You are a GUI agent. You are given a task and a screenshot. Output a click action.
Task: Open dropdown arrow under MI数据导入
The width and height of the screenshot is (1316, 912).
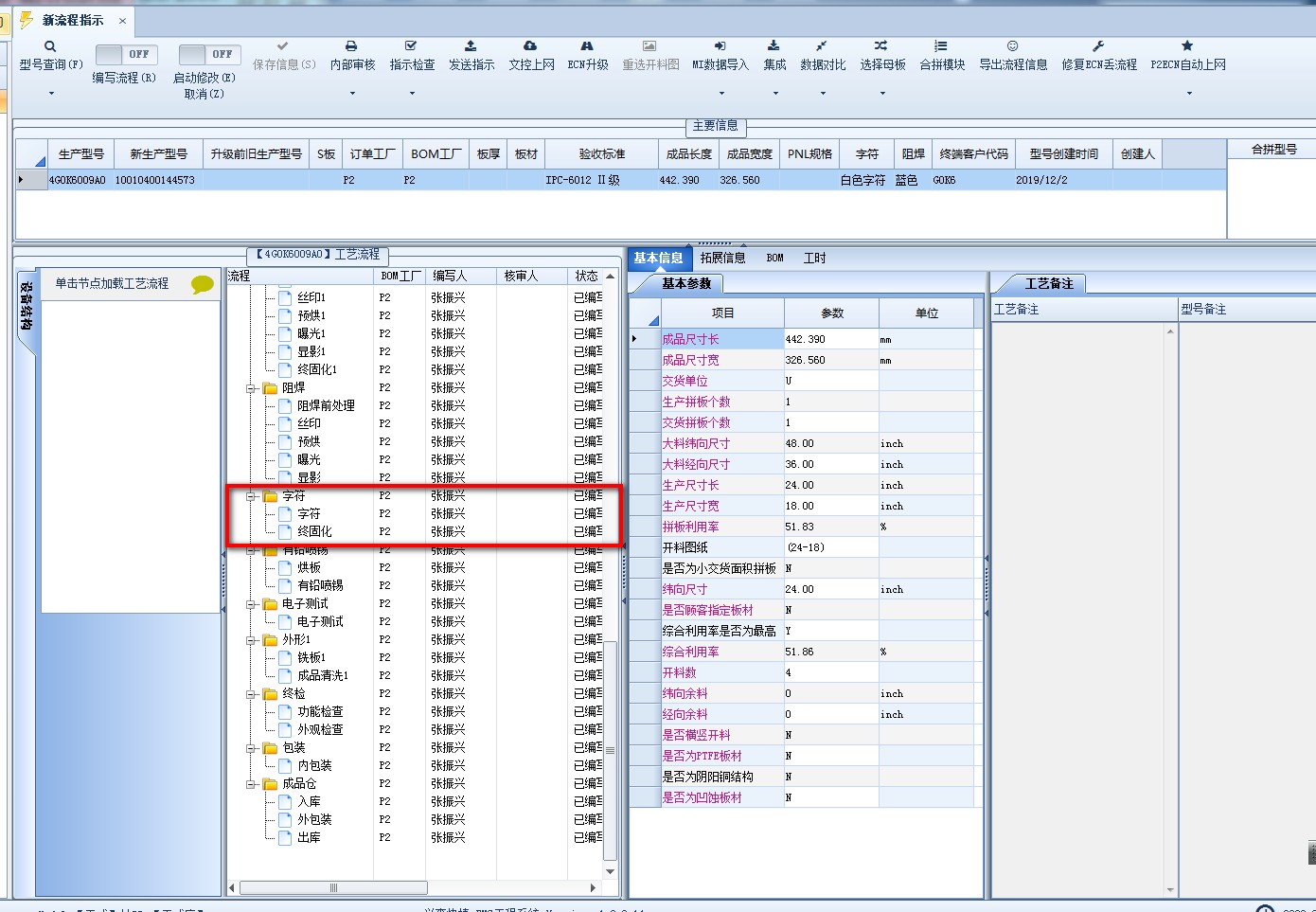pos(721,93)
